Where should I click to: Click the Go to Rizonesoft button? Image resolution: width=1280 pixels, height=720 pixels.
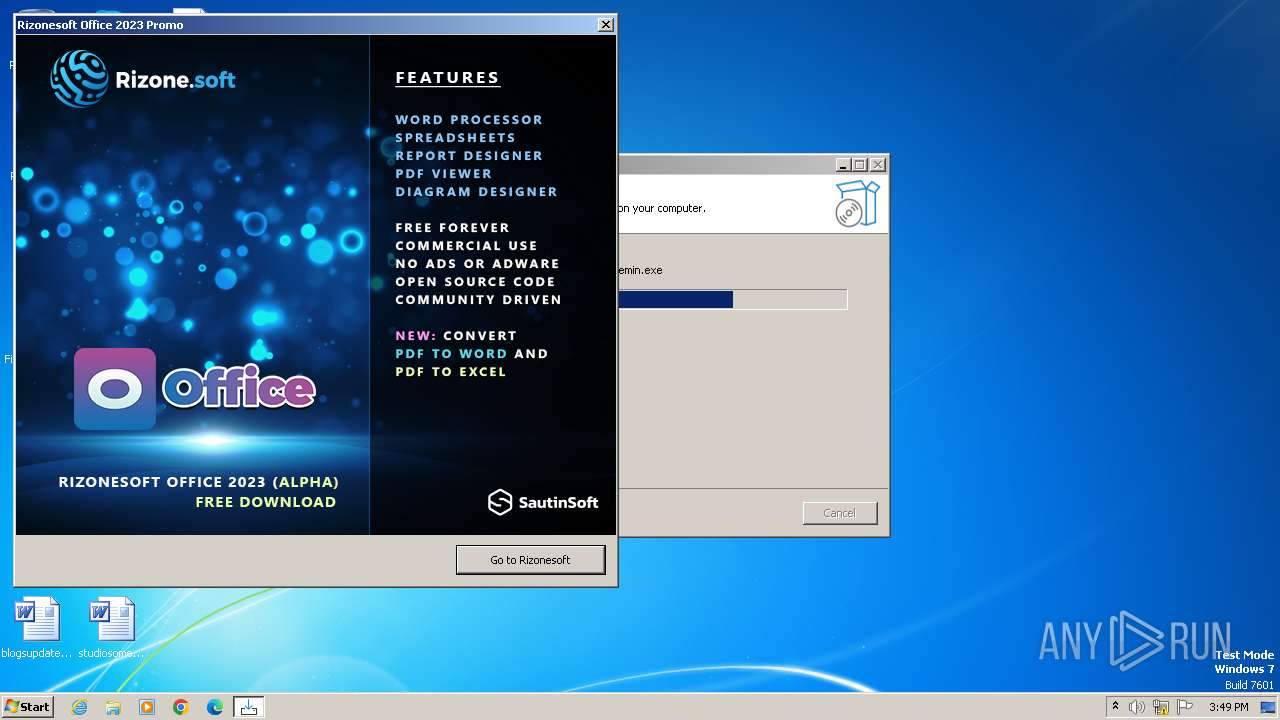pos(530,560)
